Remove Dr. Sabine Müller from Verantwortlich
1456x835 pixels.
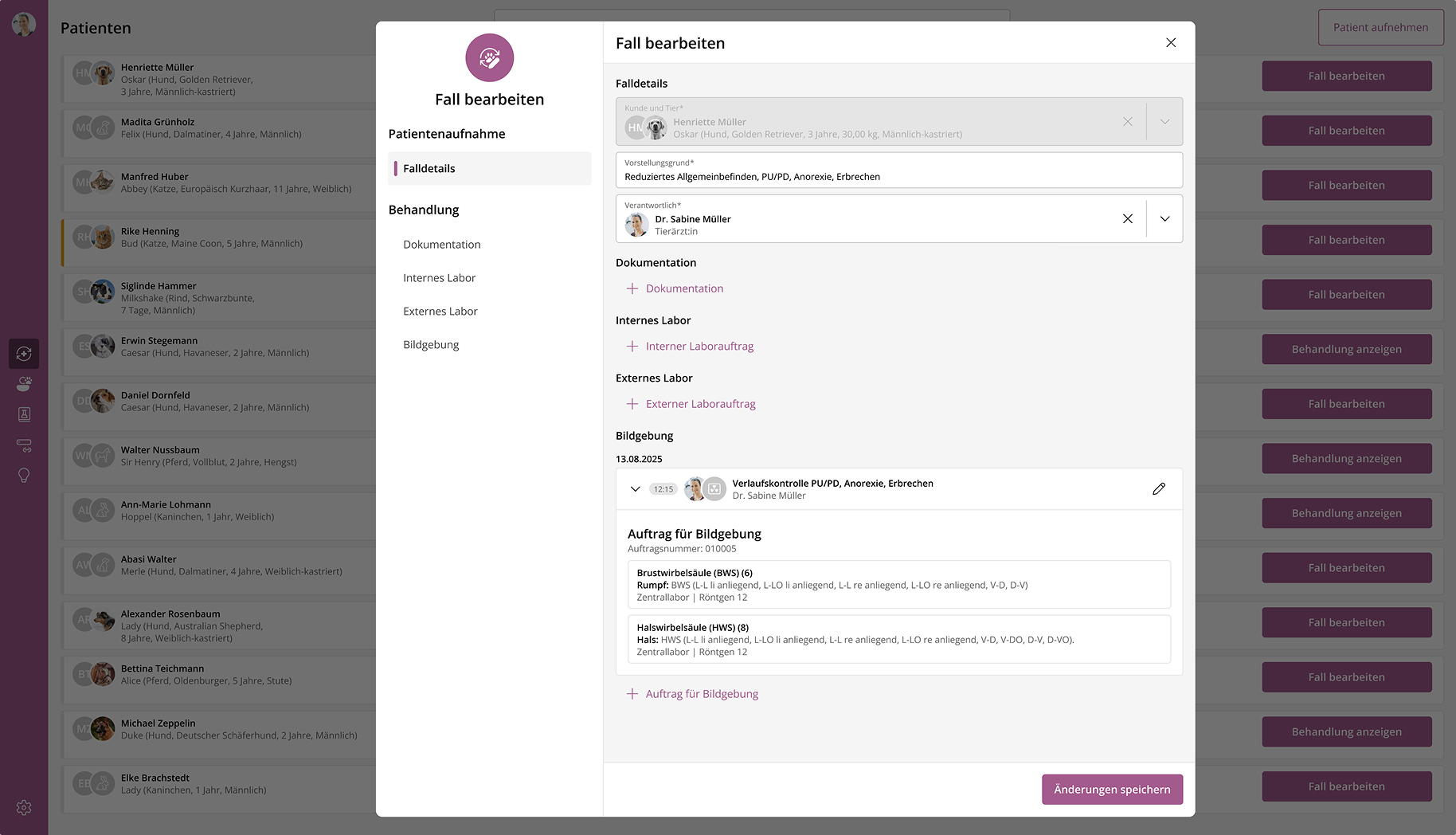pyautogui.click(x=1128, y=219)
